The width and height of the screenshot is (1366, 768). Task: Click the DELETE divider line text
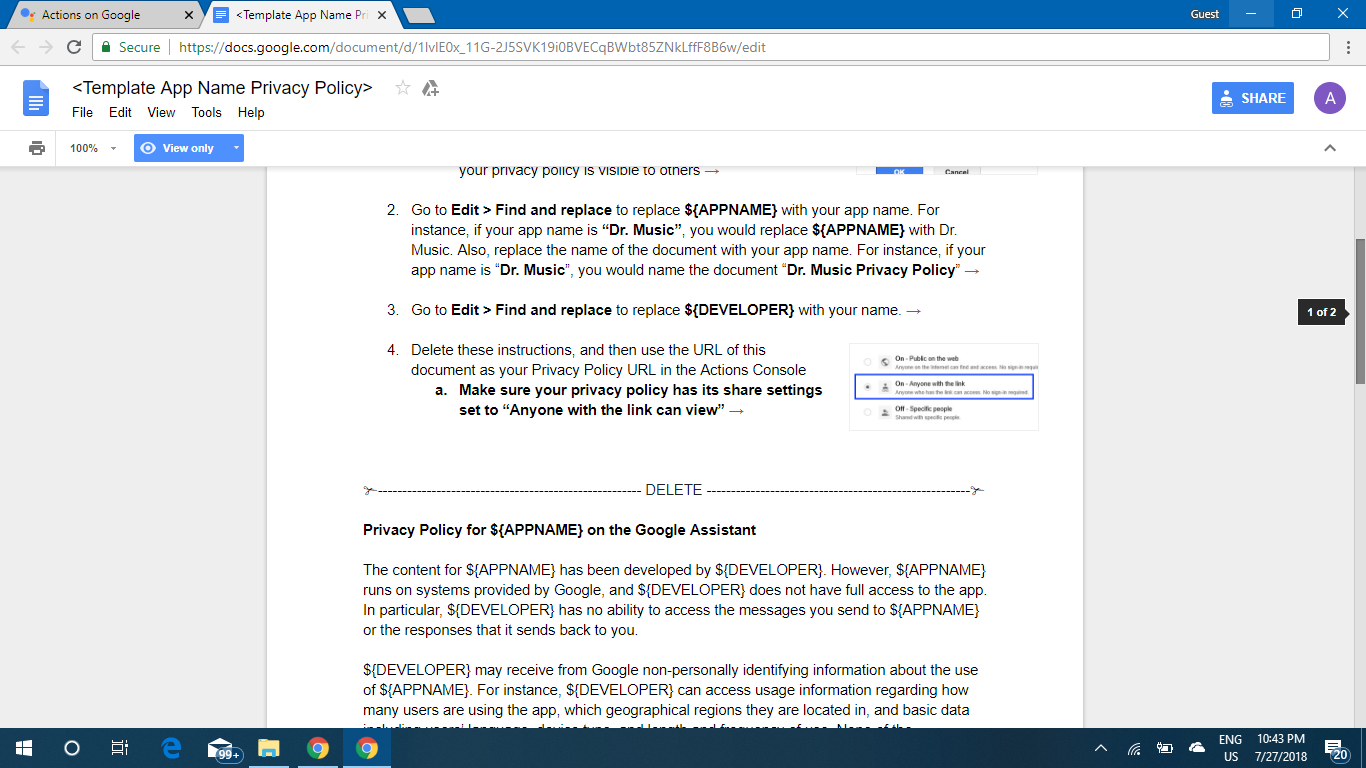pos(674,490)
